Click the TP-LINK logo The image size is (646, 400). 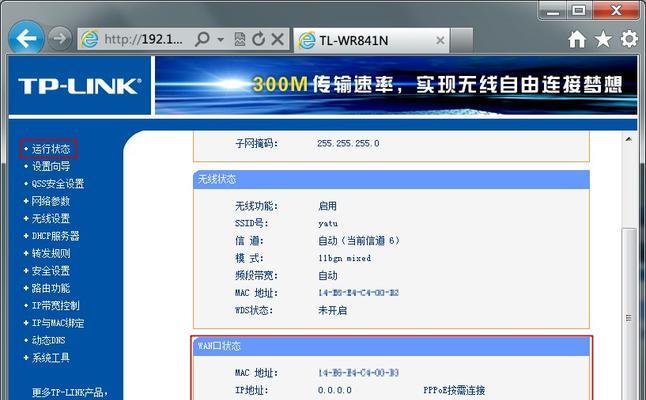pyautogui.click(x=80, y=86)
